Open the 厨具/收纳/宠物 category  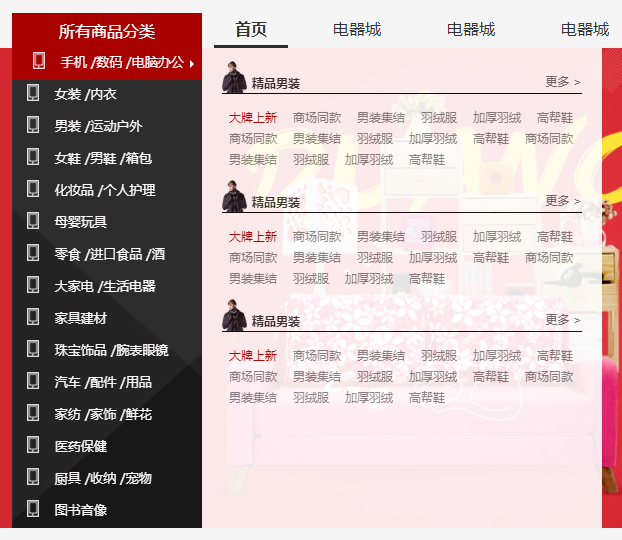point(103,478)
